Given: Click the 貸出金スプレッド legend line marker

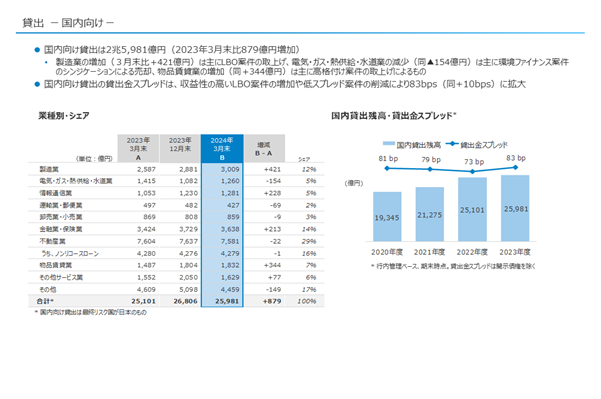Looking at the screenshot, I should [452, 144].
